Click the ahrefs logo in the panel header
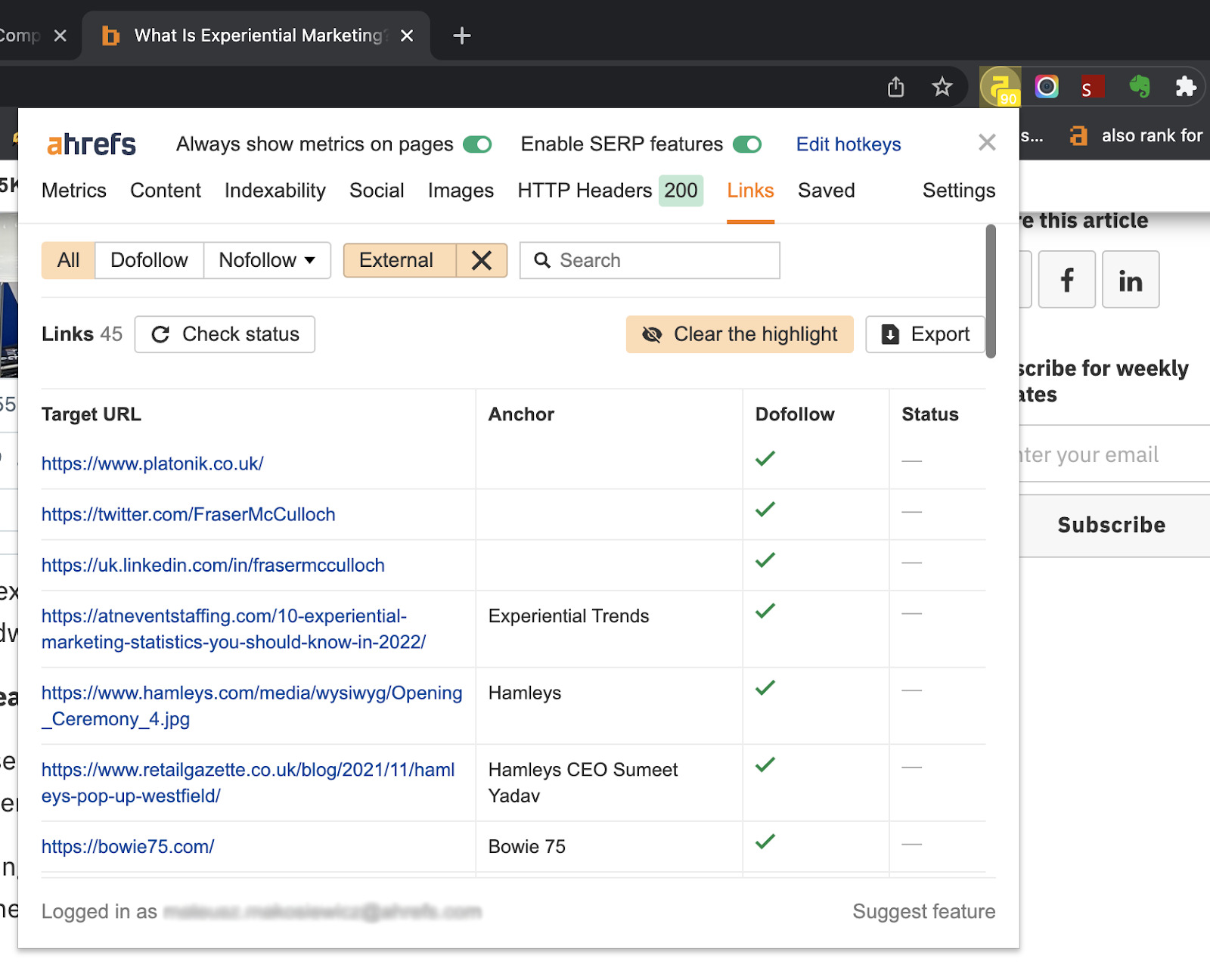Screen dimensions: 1210x980 pos(91,144)
